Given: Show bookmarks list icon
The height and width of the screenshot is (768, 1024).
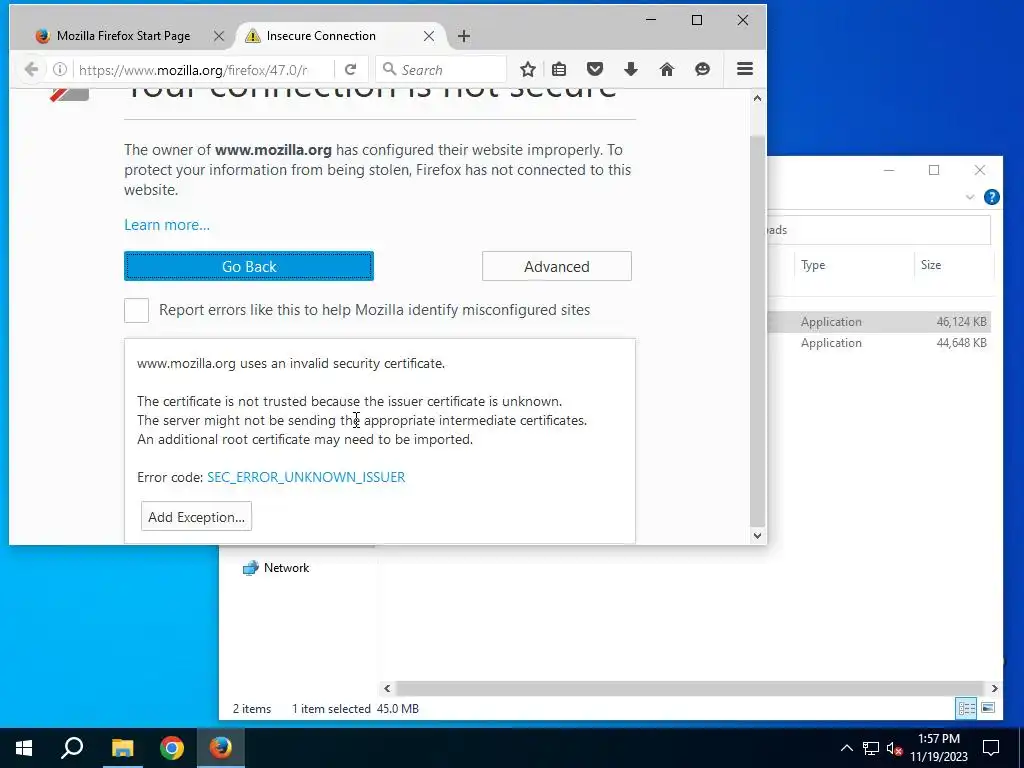Looking at the screenshot, I should 559,69.
